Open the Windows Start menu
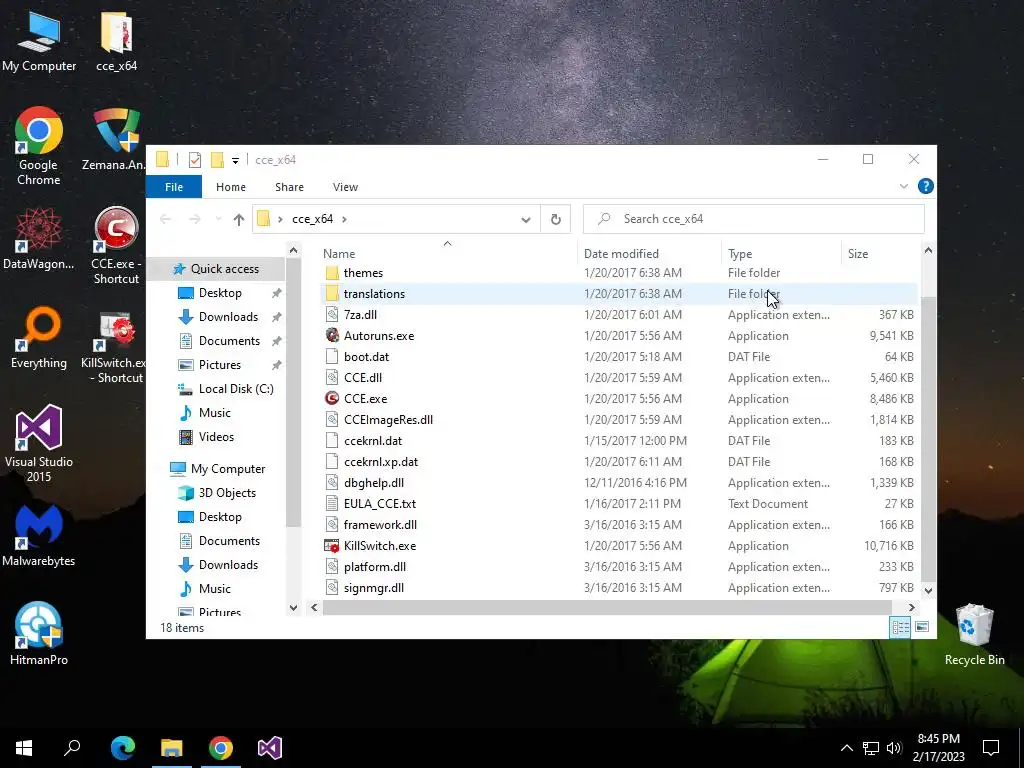 [x=24, y=747]
